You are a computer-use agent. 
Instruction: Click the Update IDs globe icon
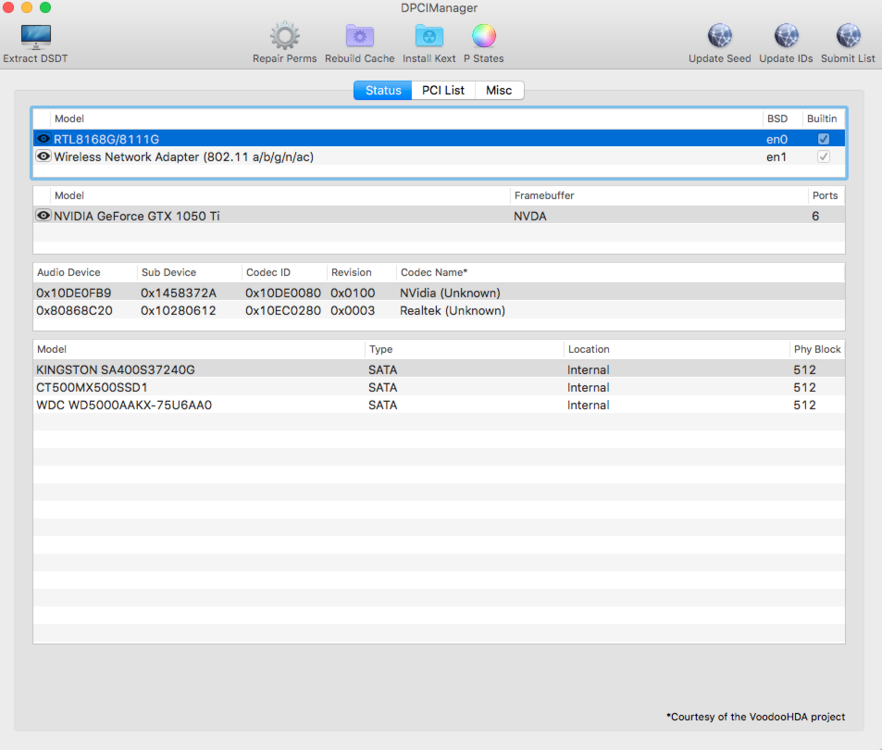tap(786, 37)
